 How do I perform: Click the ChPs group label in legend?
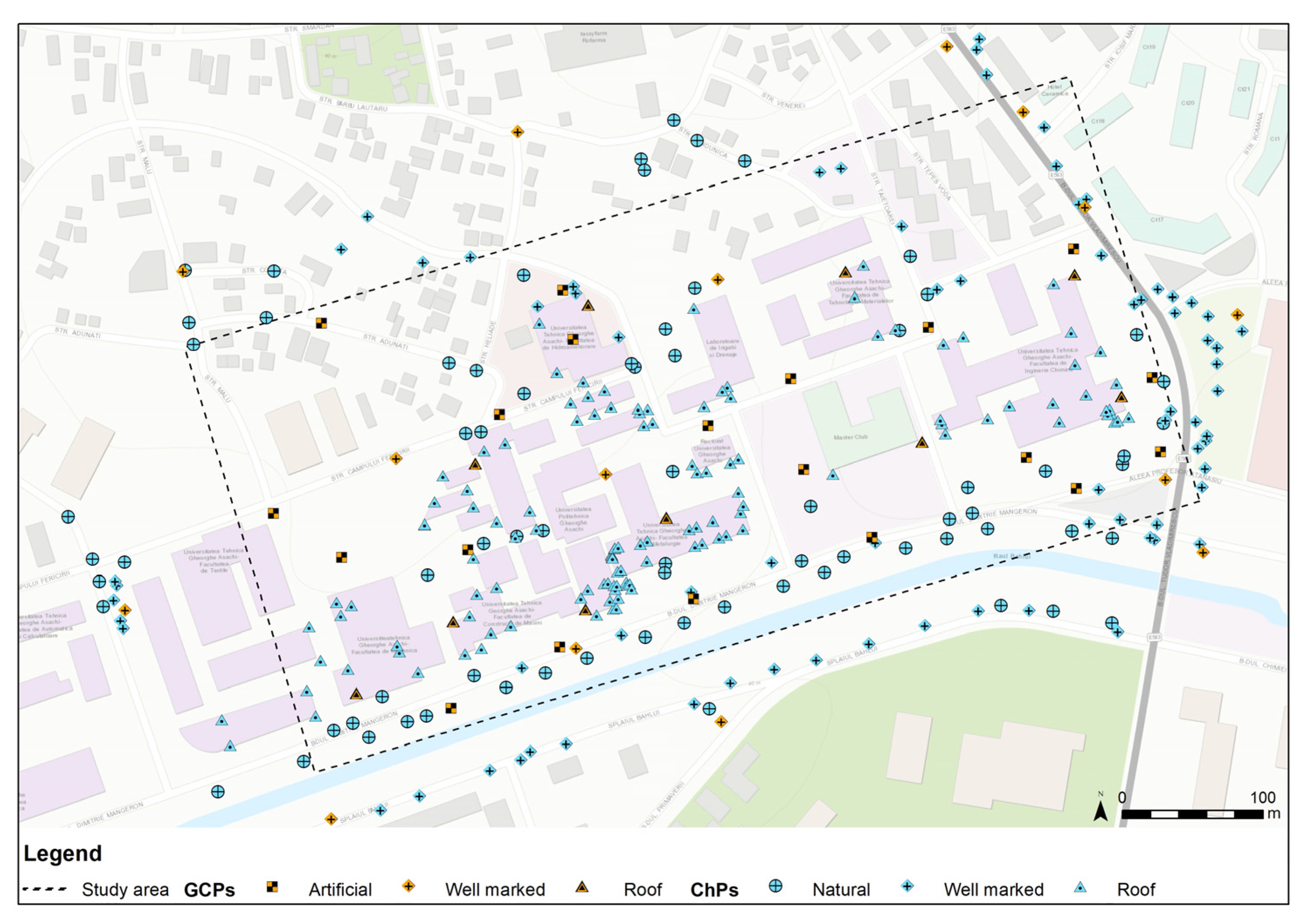(714, 890)
